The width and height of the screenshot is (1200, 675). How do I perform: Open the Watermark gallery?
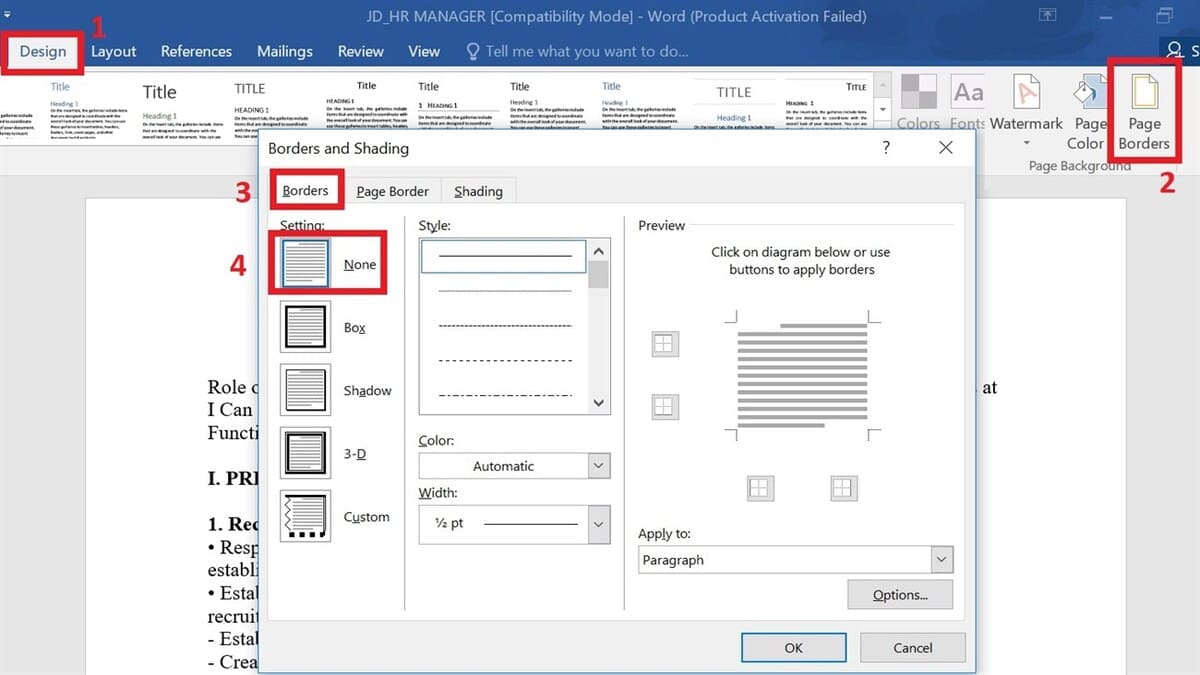point(1026,112)
